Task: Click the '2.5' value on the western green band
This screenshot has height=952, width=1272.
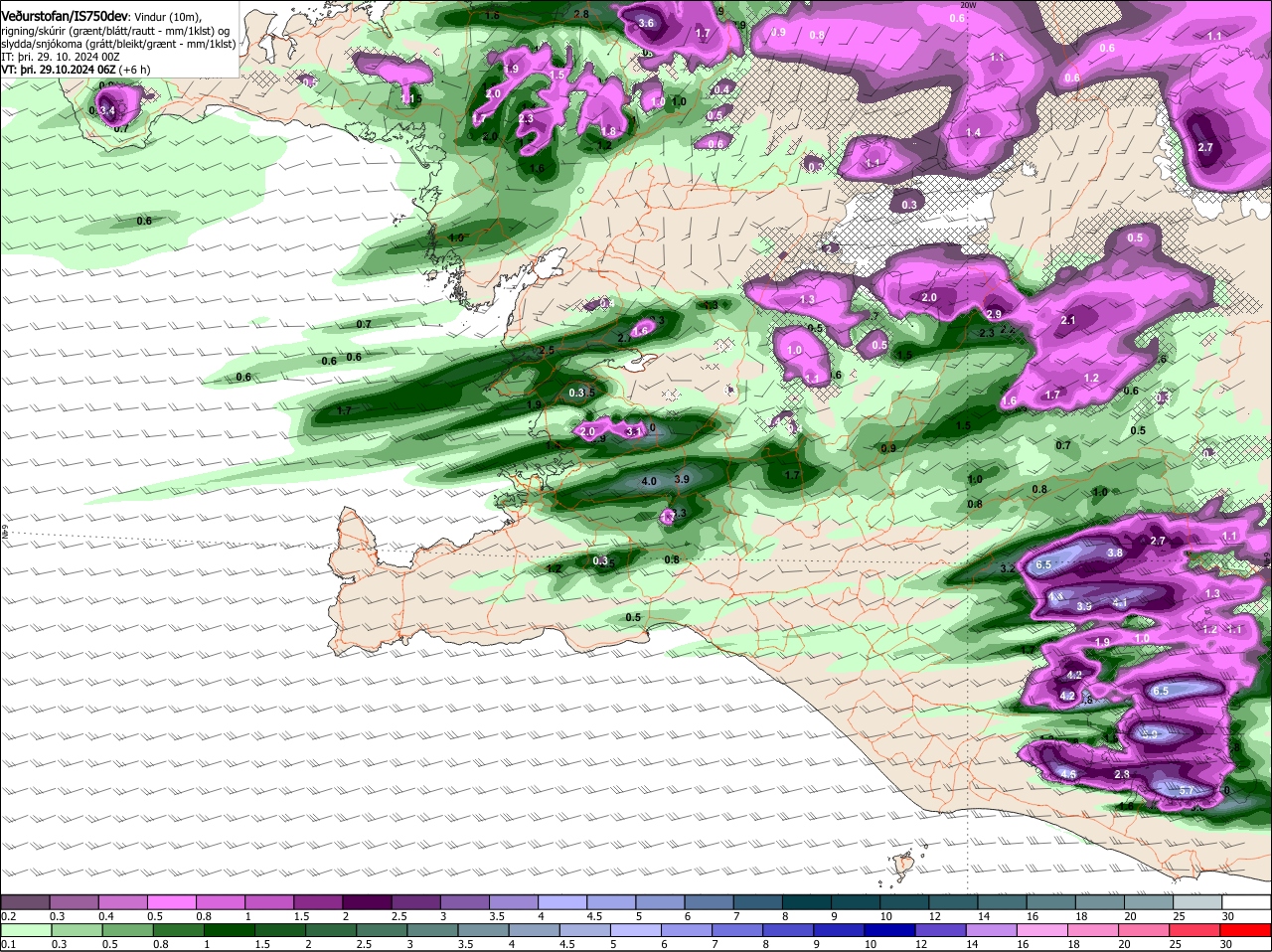Action: pos(547,351)
